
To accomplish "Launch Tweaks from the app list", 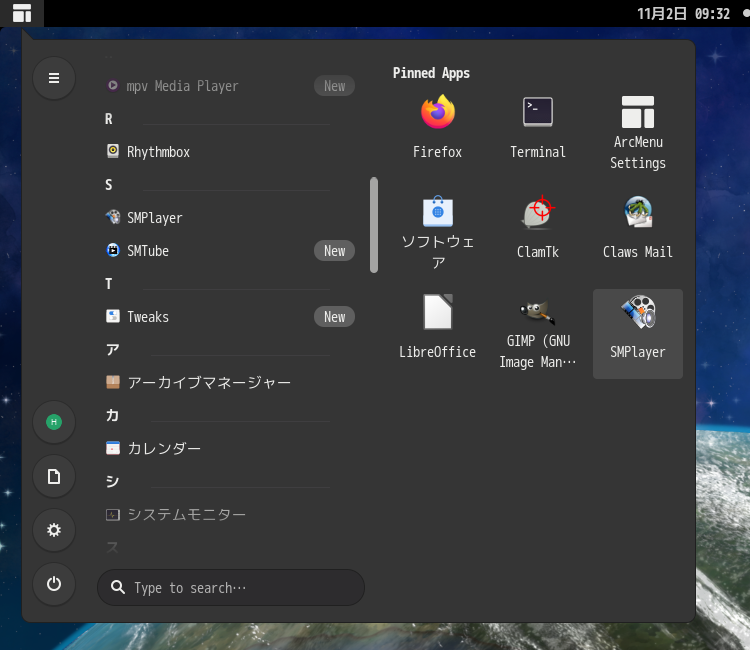I will [230, 317].
